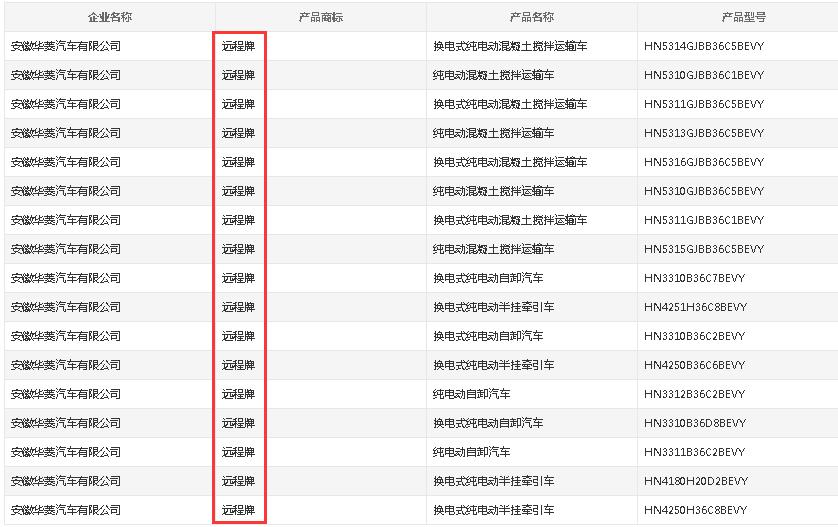Click product name in the HN5310GJBB36C5BEVY row
This screenshot has height=527, width=838.
[493, 191]
